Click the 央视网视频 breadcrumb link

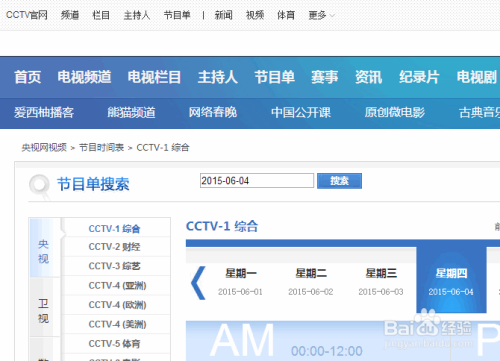pos(44,147)
